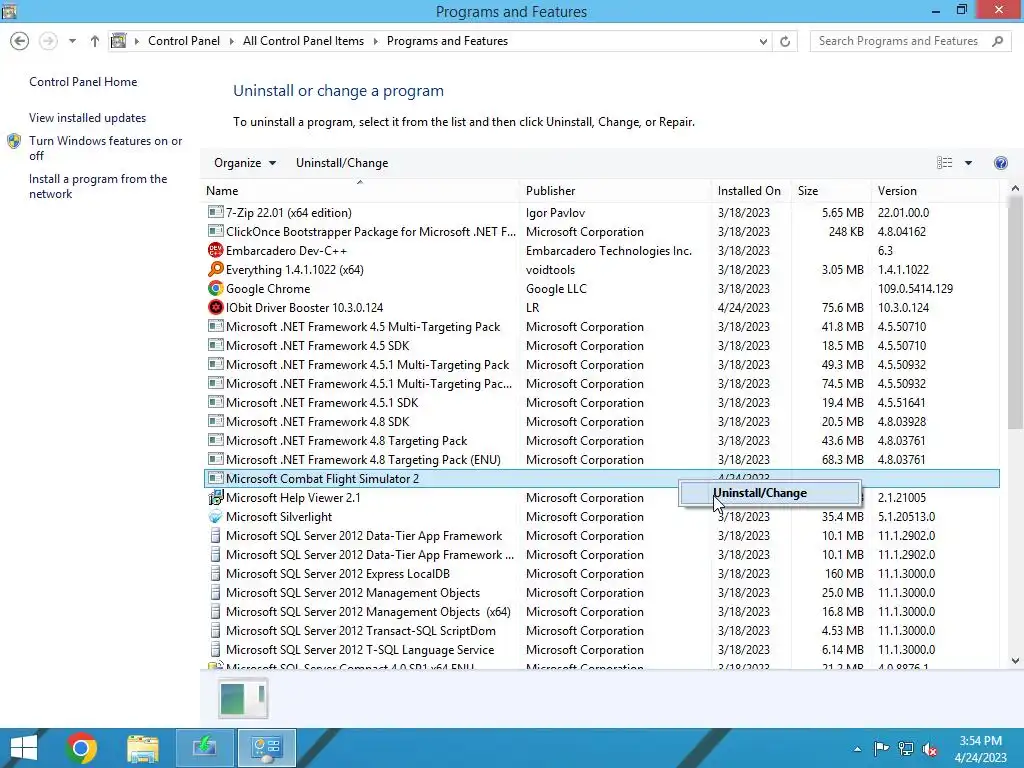
Task: Sort list by Installed On column
Action: pos(749,191)
